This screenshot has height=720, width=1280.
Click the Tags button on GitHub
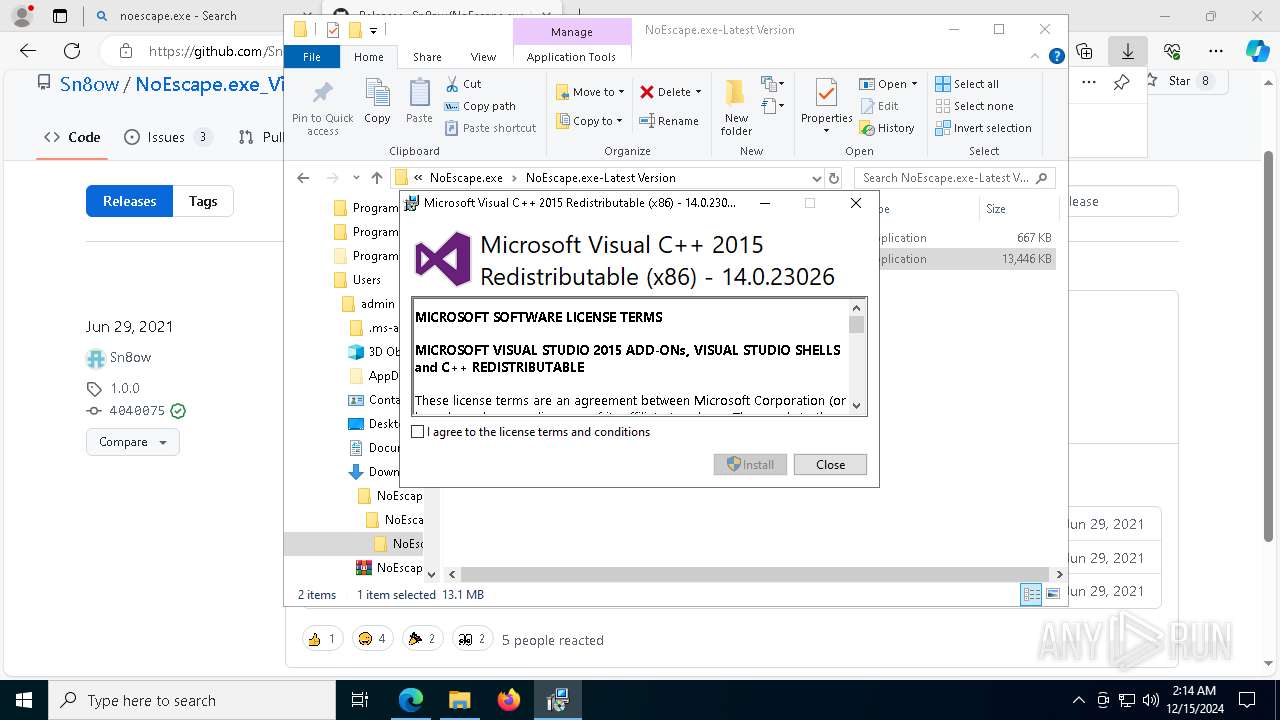click(203, 201)
